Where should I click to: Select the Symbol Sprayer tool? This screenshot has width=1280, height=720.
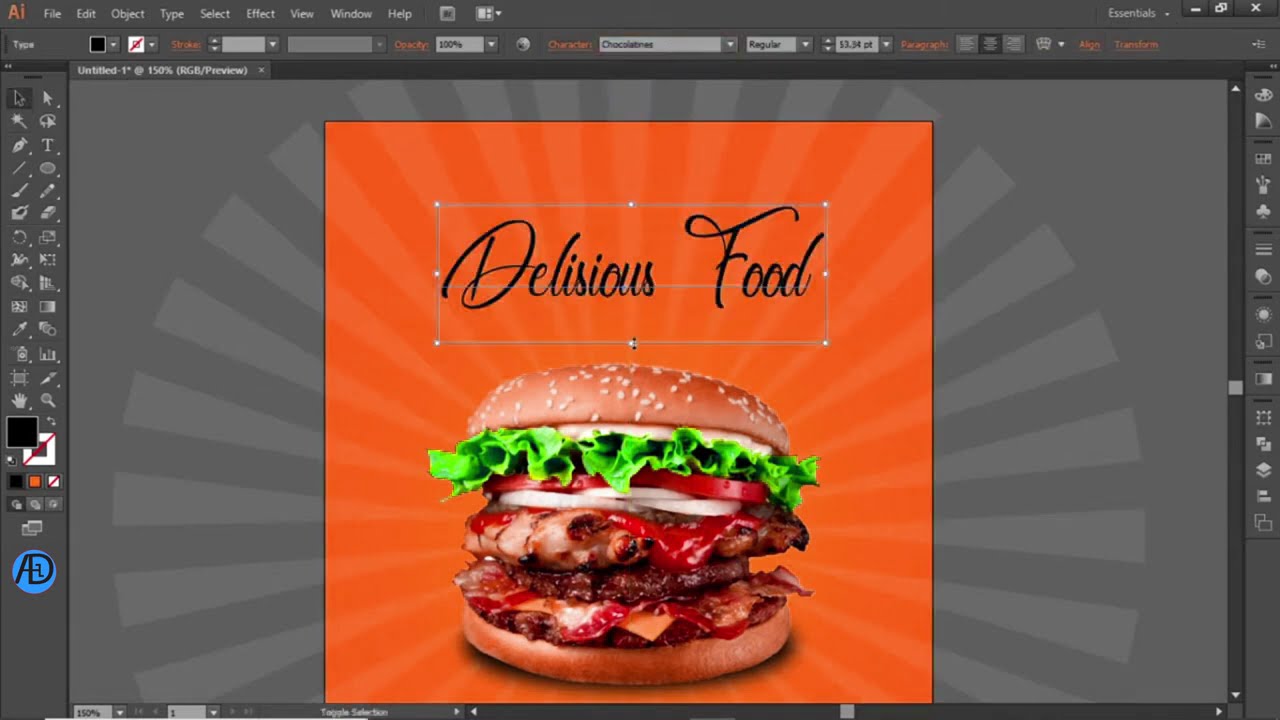[x=19, y=354]
